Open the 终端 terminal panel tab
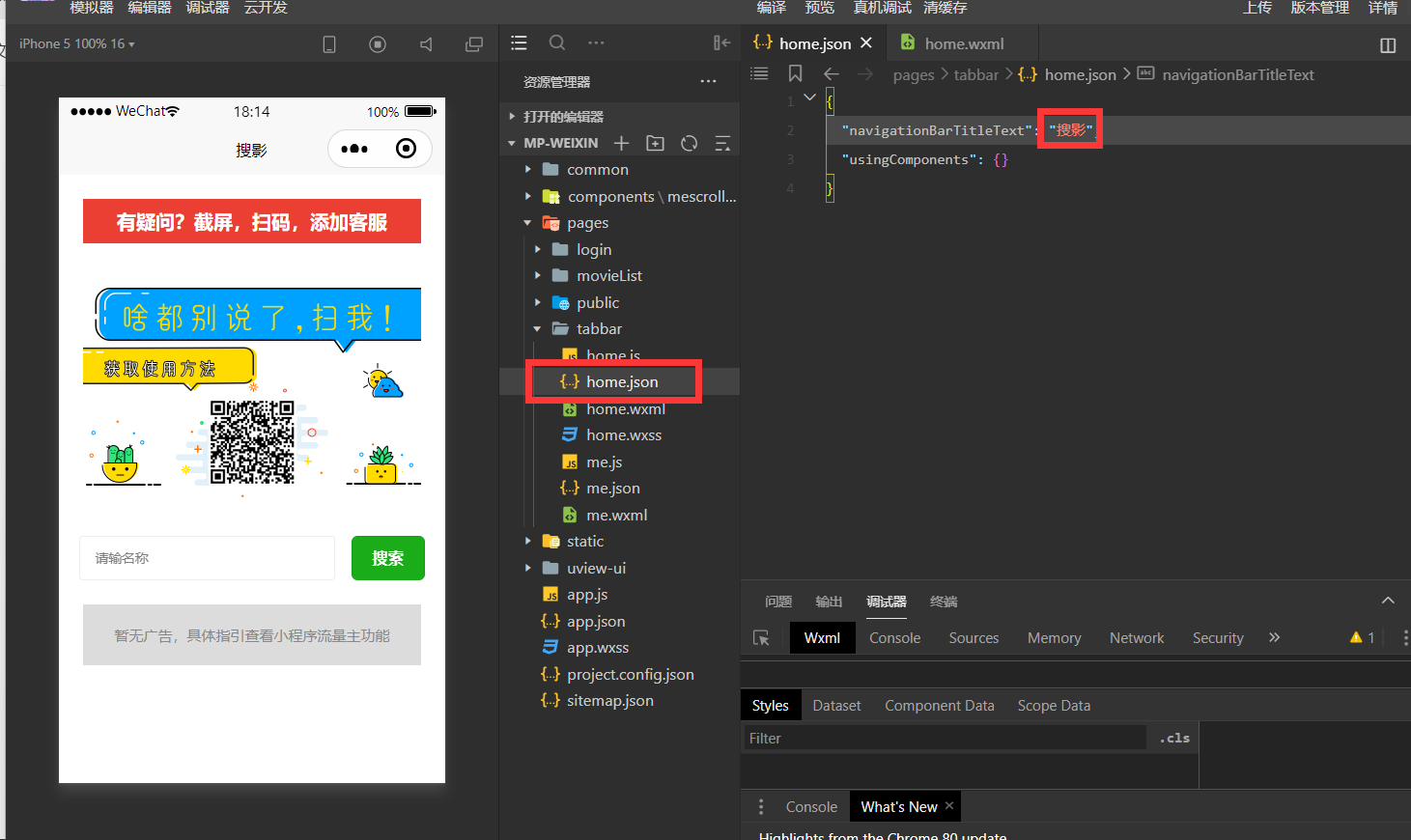The image size is (1411, 840). [x=944, y=602]
